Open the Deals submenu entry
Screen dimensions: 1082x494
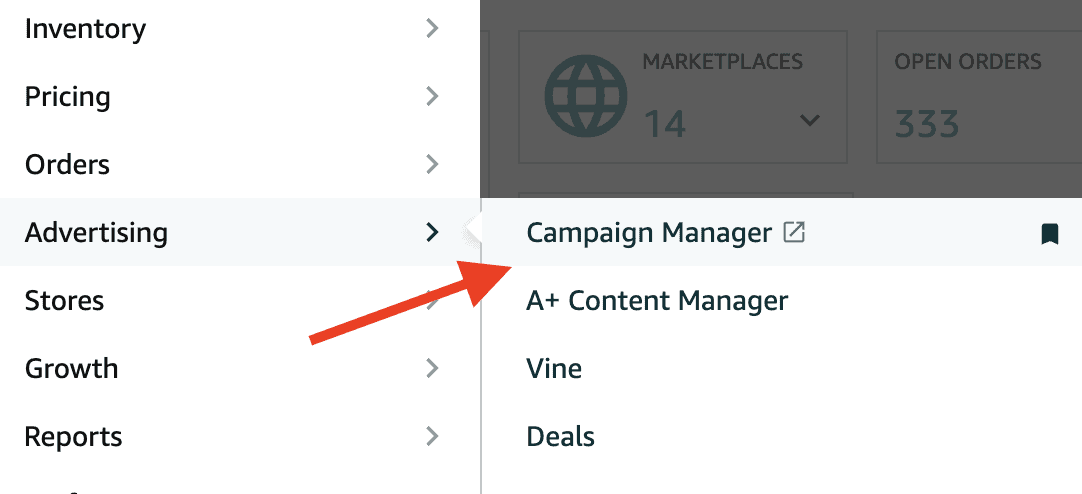560,437
